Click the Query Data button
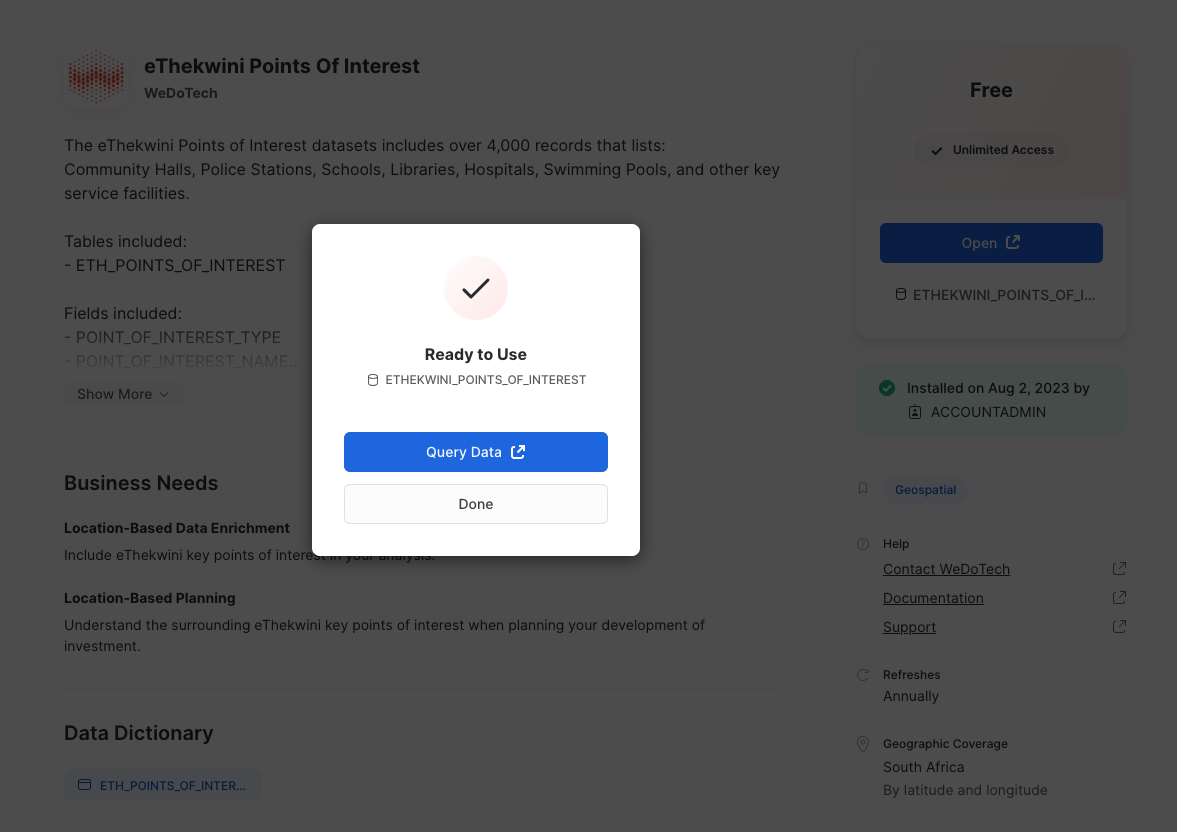1177x832 pixels. 476,452
